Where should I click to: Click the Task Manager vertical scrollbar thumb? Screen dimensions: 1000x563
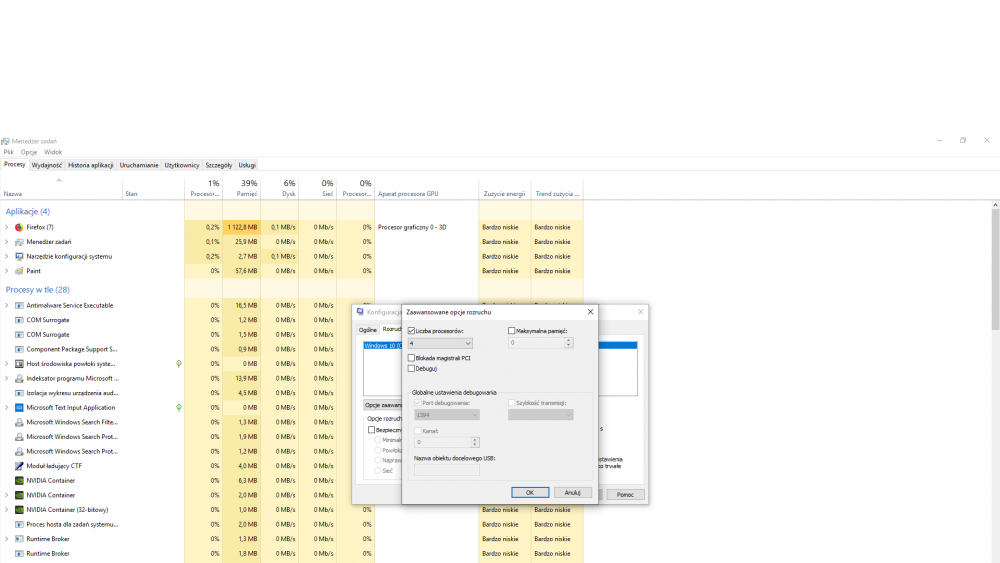(x=995, y=269)
